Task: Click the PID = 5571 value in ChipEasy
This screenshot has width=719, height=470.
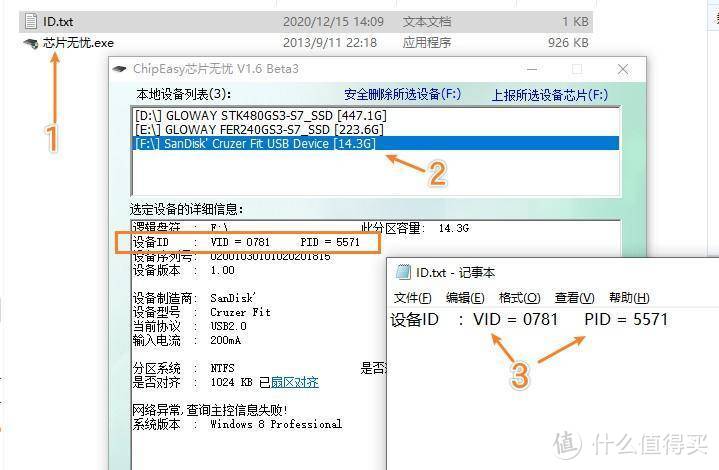Action: (330, 242)
